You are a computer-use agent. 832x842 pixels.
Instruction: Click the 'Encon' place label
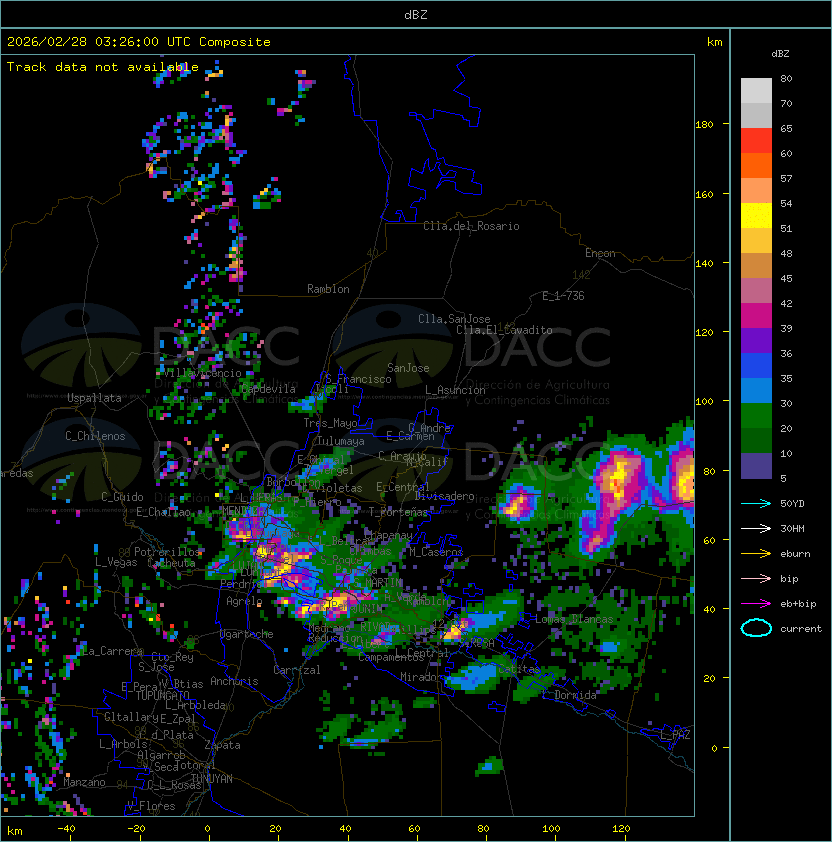pos(600,253)
